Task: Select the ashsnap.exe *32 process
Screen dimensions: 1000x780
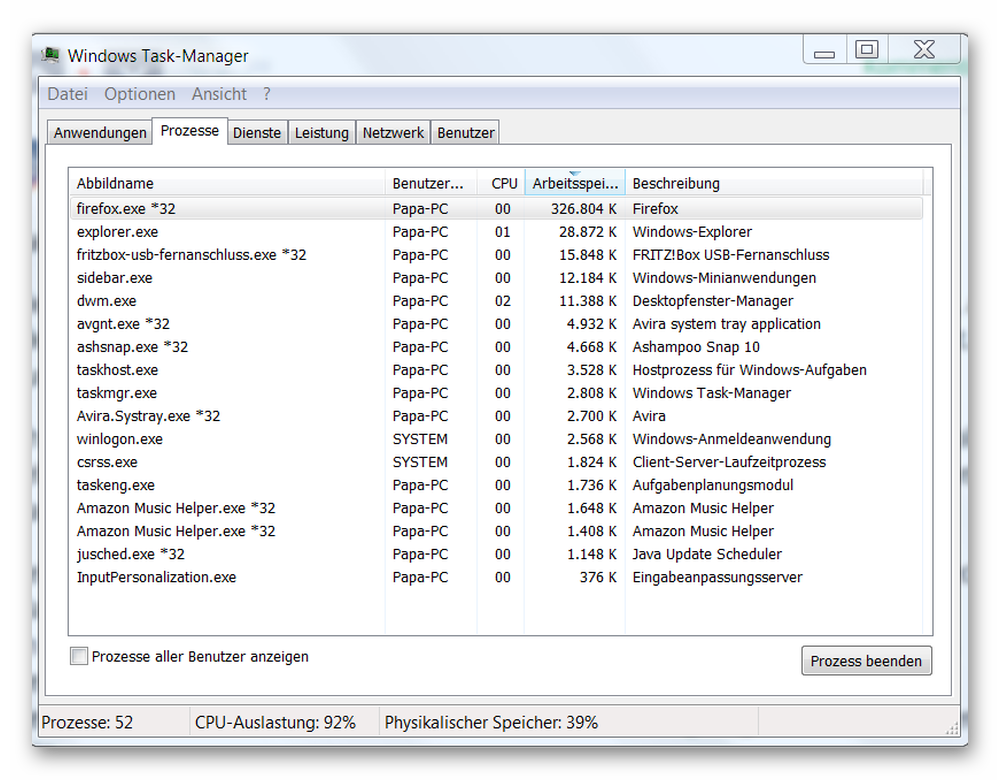Action: pos(496,346)
